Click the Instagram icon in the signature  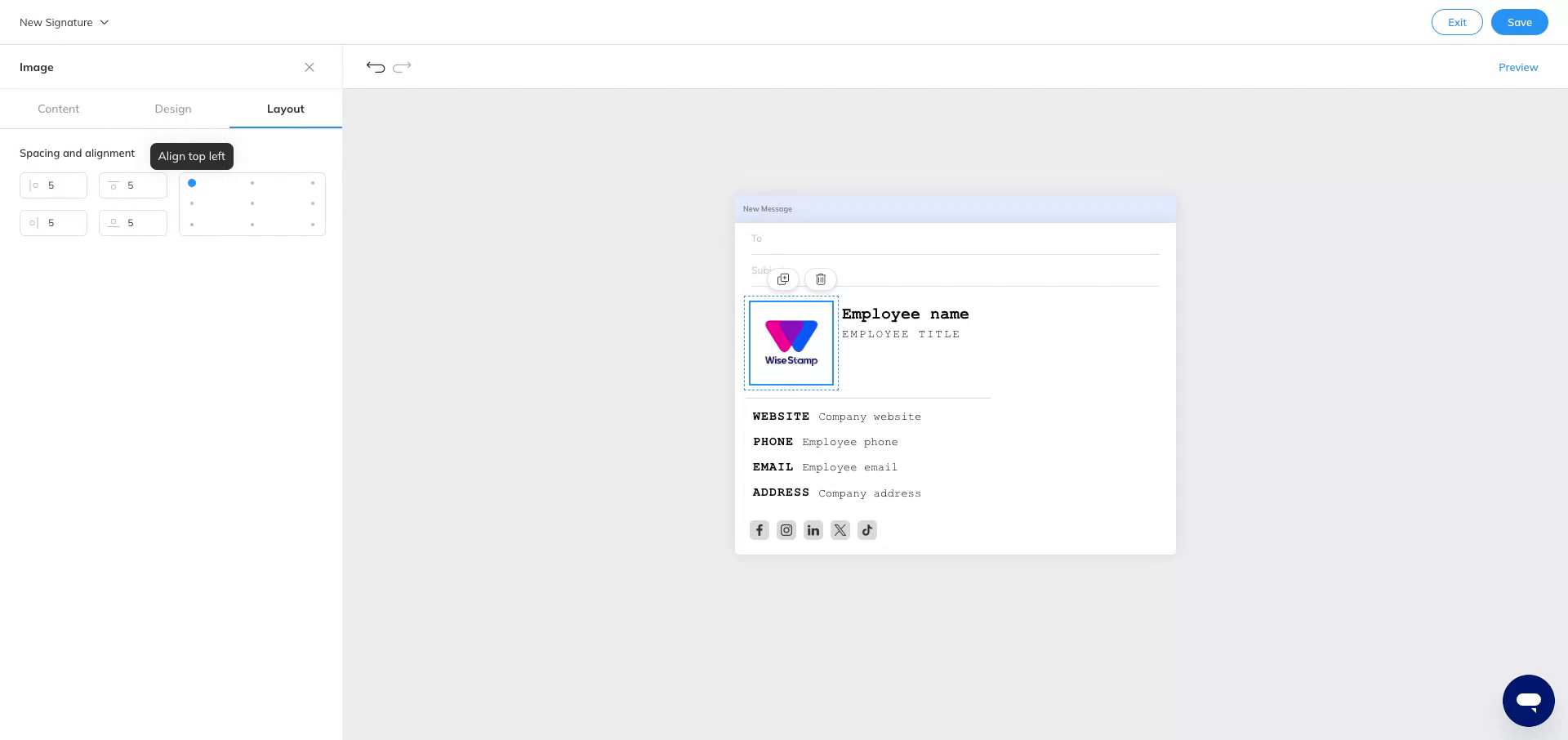786,530
